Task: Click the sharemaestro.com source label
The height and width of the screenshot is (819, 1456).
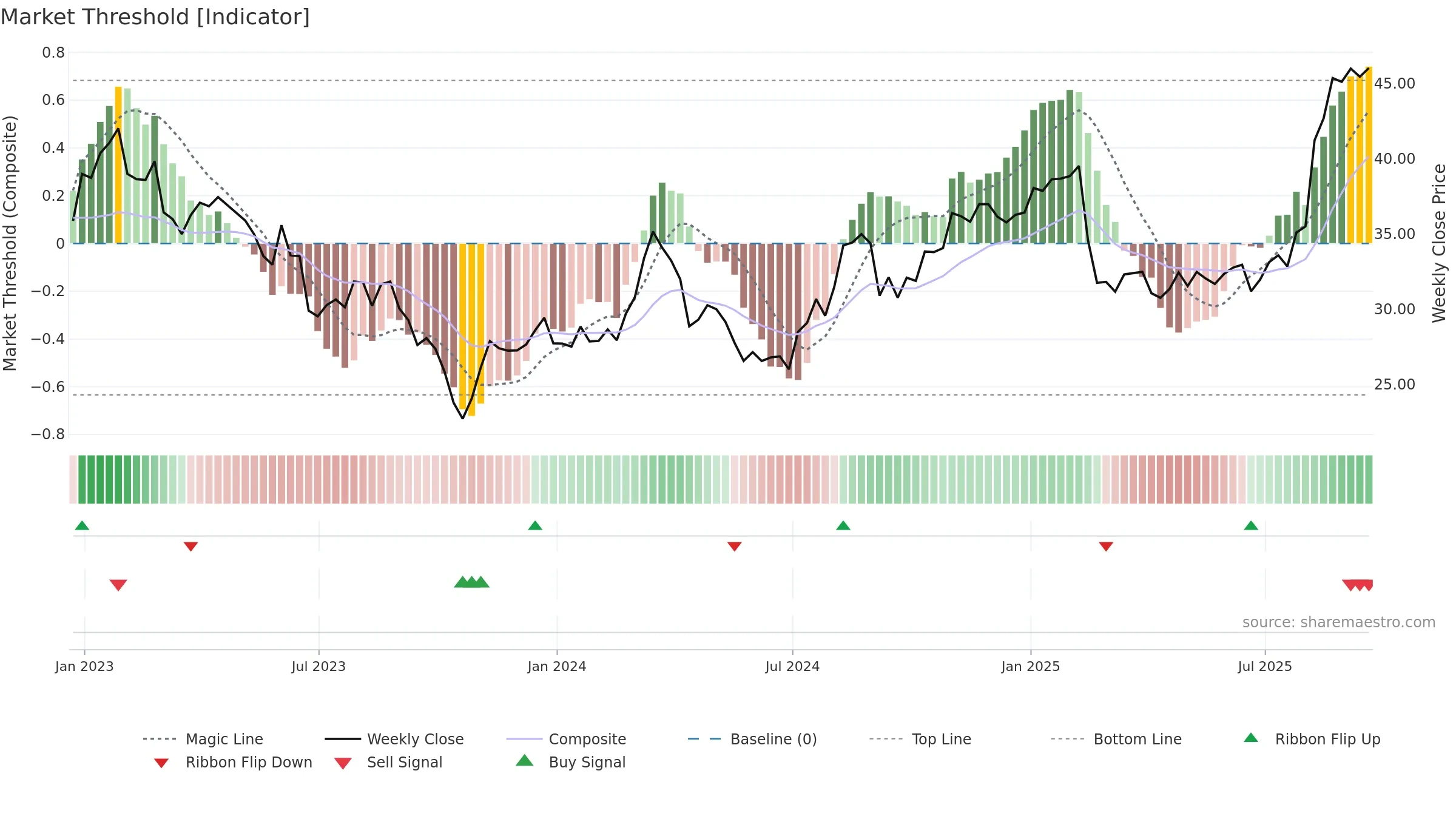Action: coord(1339,622)
